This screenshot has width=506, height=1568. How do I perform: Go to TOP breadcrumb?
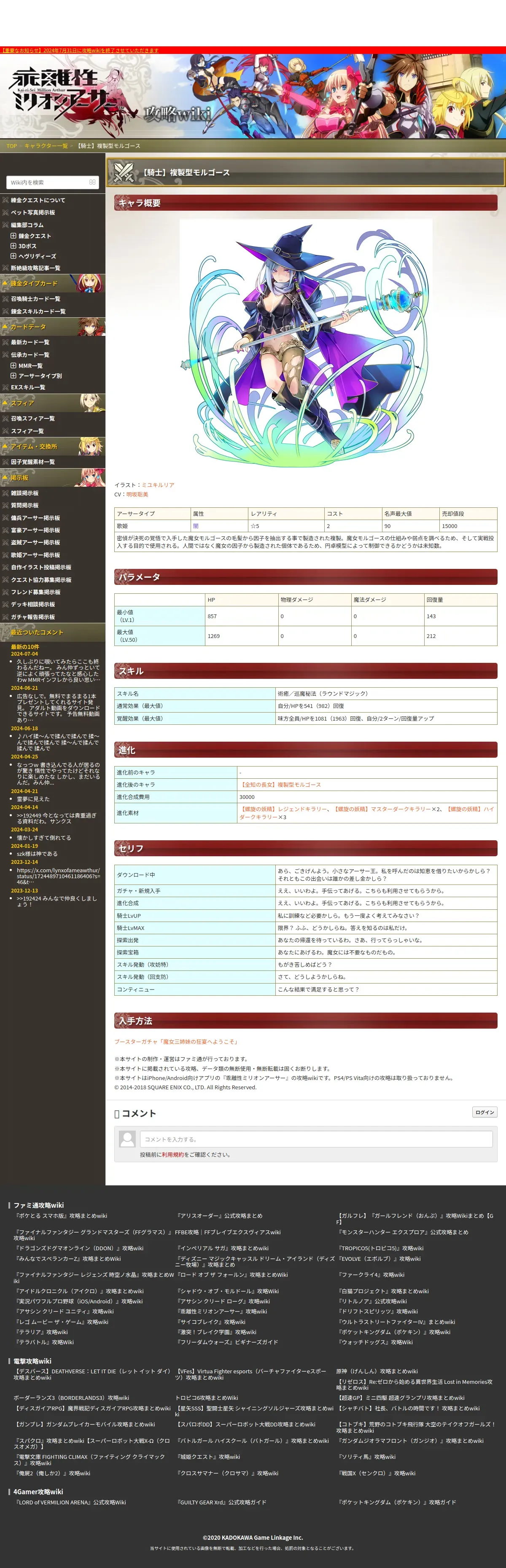tap(11, 146)
